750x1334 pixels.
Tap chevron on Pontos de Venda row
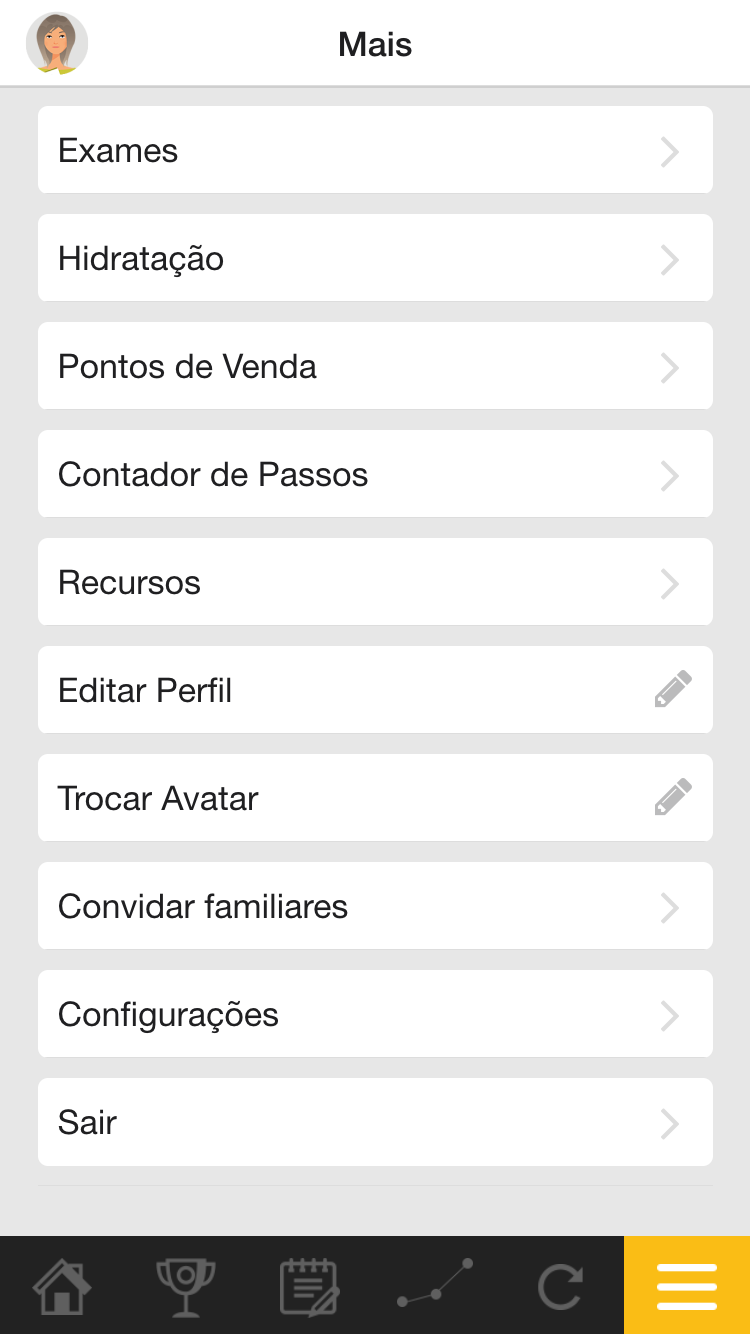(x=670, y=367)
